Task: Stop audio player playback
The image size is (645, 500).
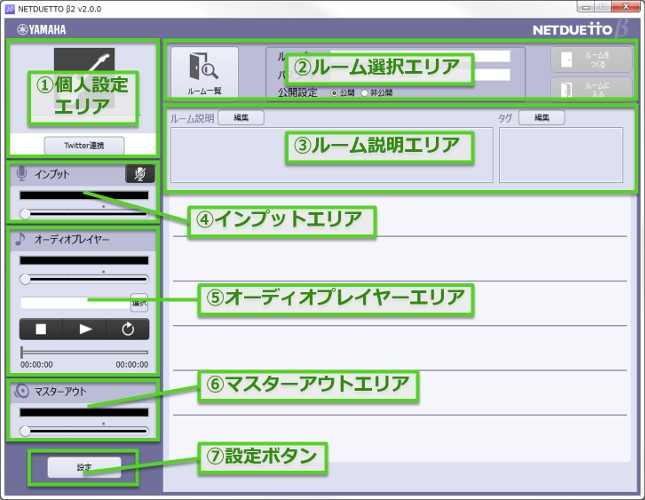Action: coord(41,329)
